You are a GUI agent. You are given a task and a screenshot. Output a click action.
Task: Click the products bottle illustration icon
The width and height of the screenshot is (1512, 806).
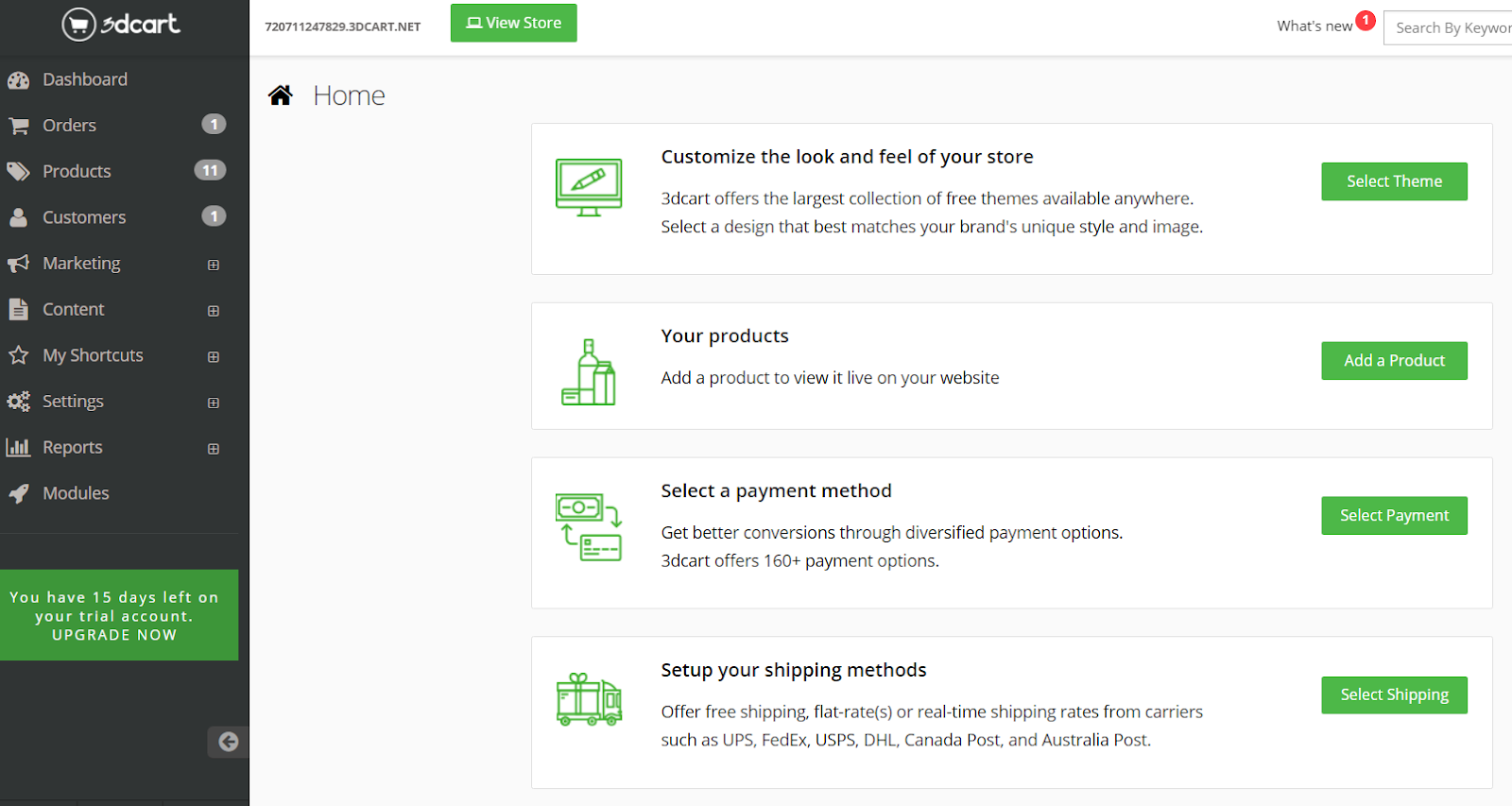pyautogui.click(x=589, y=372)
